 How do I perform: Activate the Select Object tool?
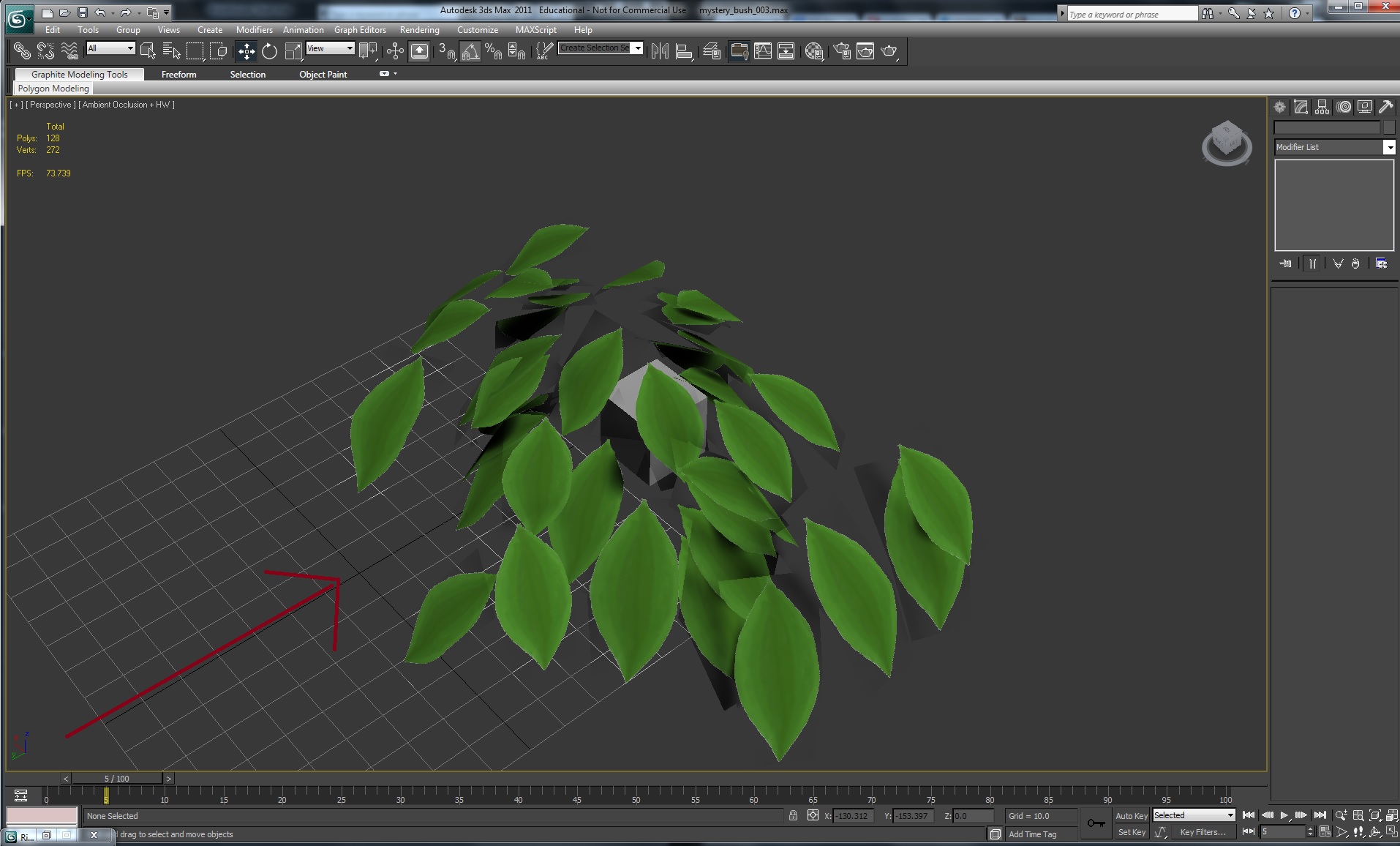148,50
